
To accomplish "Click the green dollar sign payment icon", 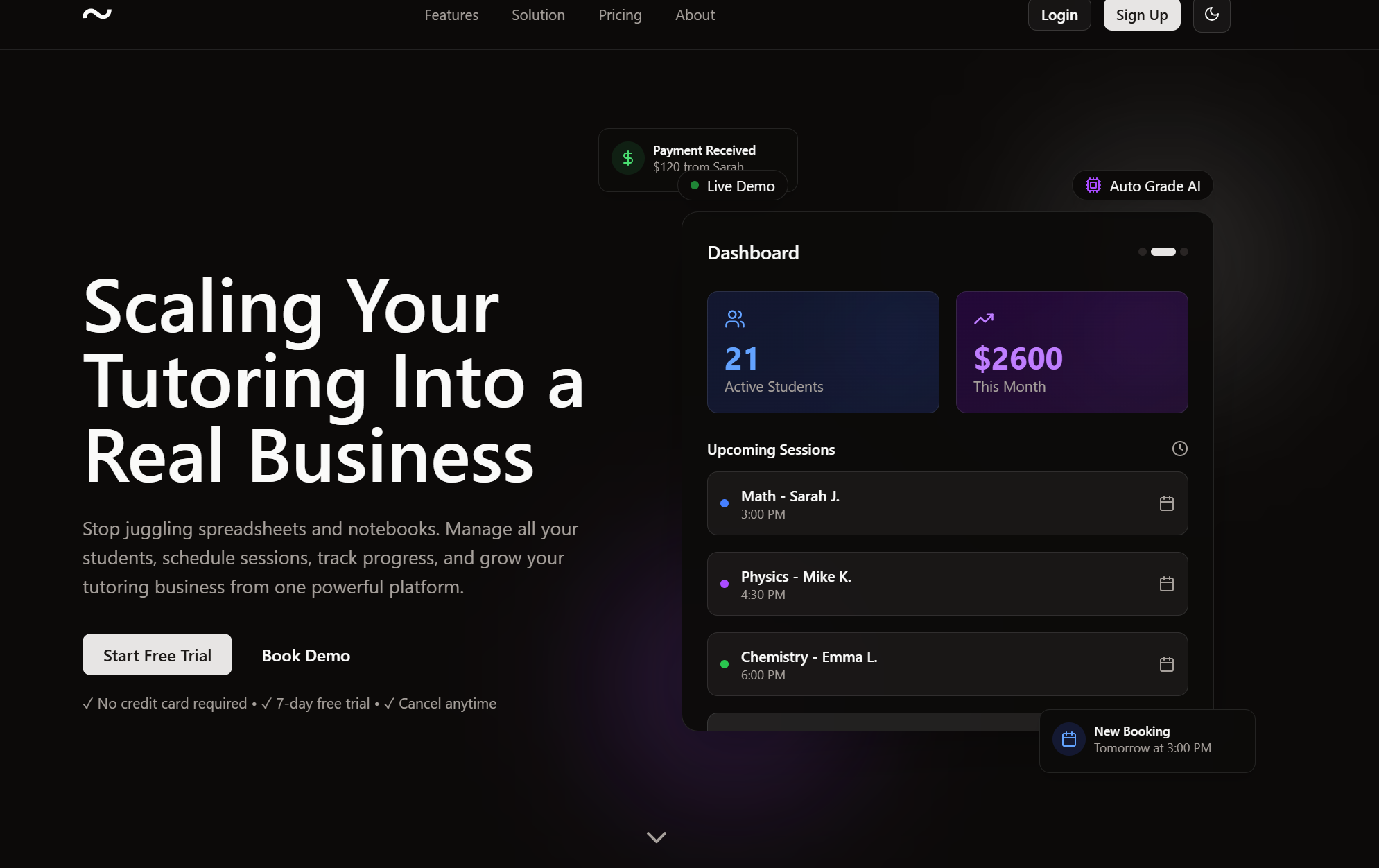I will coord(627,159).
